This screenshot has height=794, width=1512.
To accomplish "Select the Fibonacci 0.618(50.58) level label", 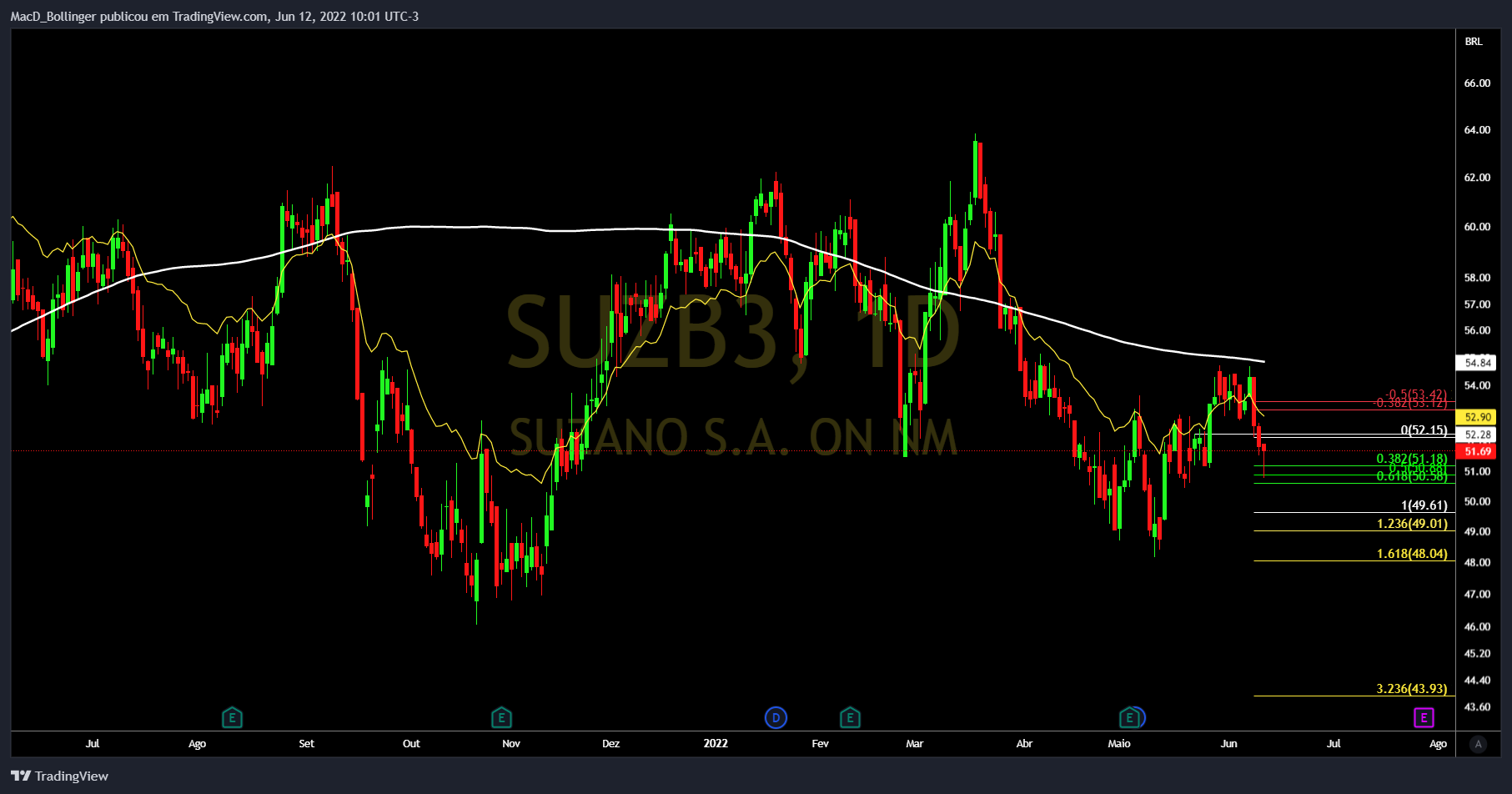I will pyautogui.click(x=1412, y=476).
